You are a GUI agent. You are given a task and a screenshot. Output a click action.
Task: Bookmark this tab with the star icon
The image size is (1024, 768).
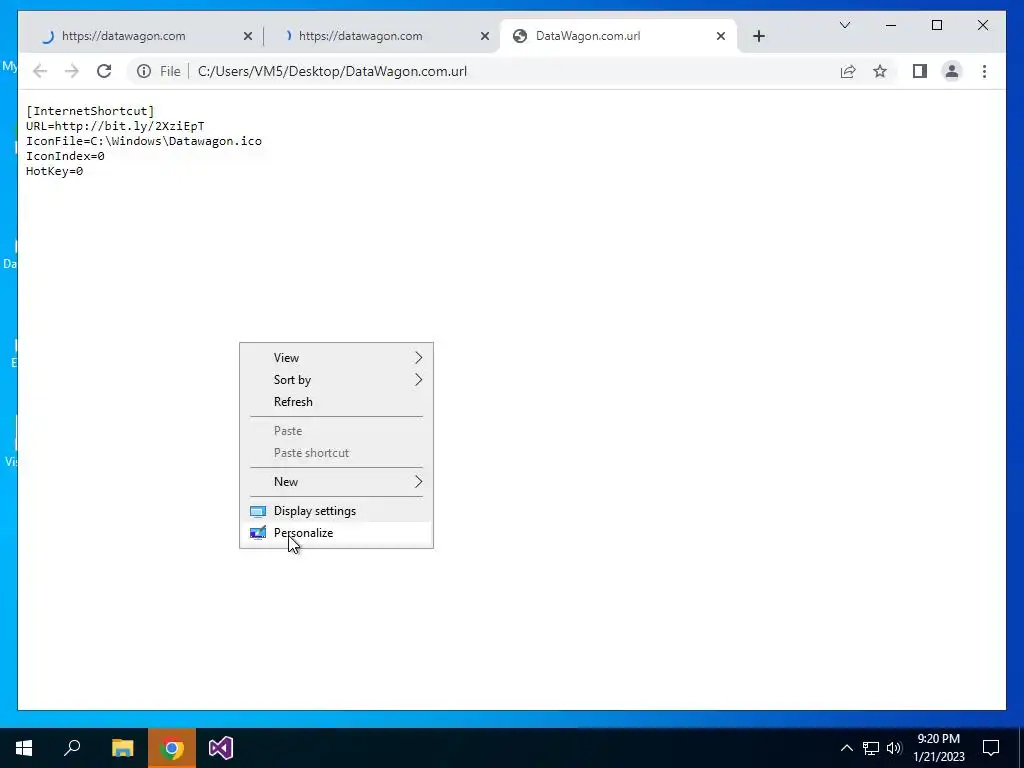(x=880, y=71)
